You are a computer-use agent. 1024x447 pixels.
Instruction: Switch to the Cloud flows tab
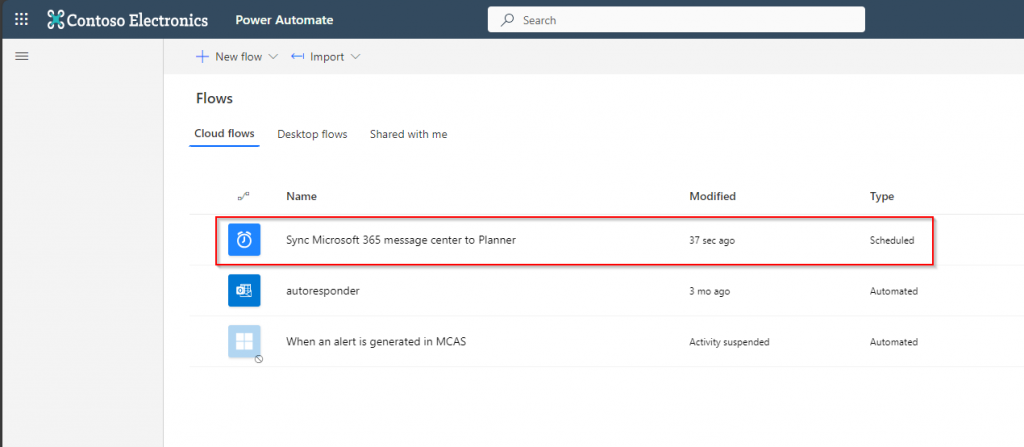tap(224, 134)
